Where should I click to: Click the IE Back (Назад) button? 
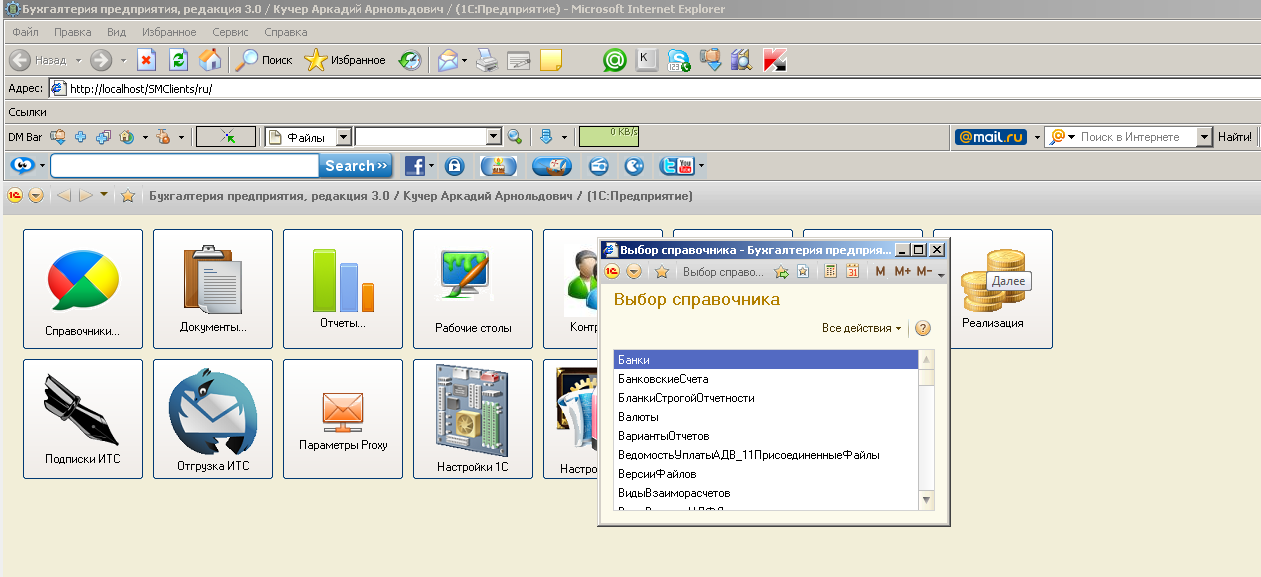pos(38,60)
